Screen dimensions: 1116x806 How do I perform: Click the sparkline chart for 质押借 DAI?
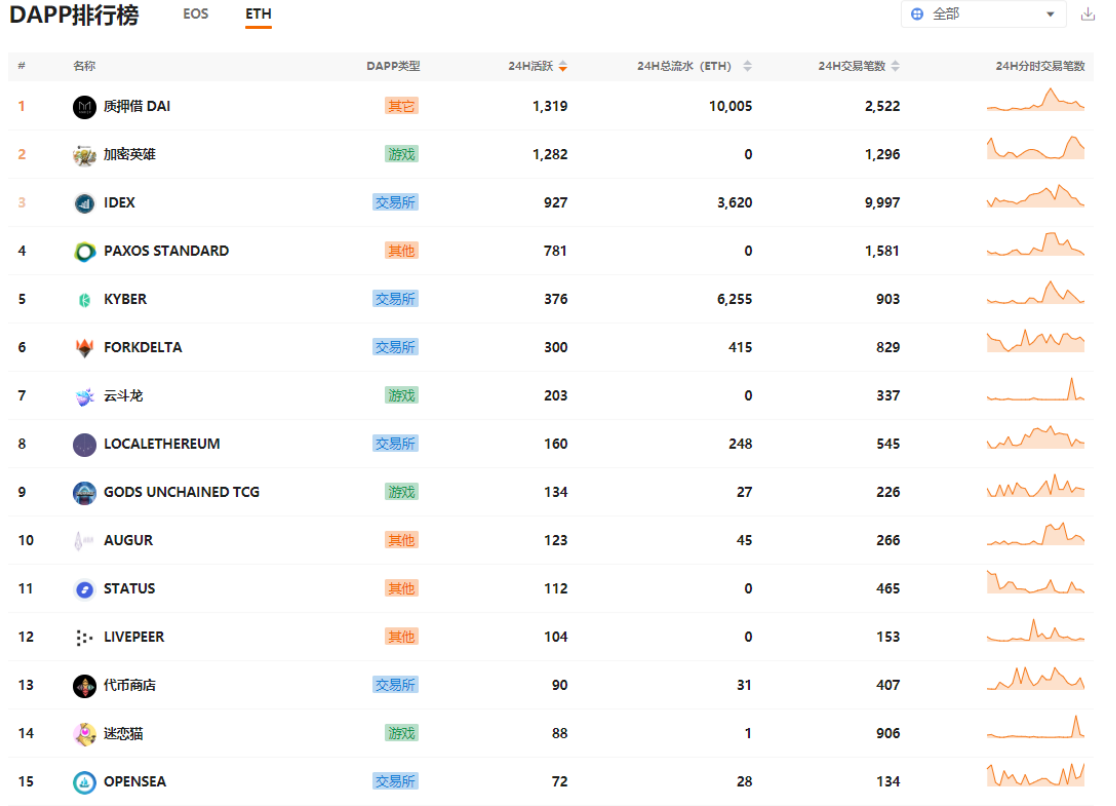[x=1036, y=100]
